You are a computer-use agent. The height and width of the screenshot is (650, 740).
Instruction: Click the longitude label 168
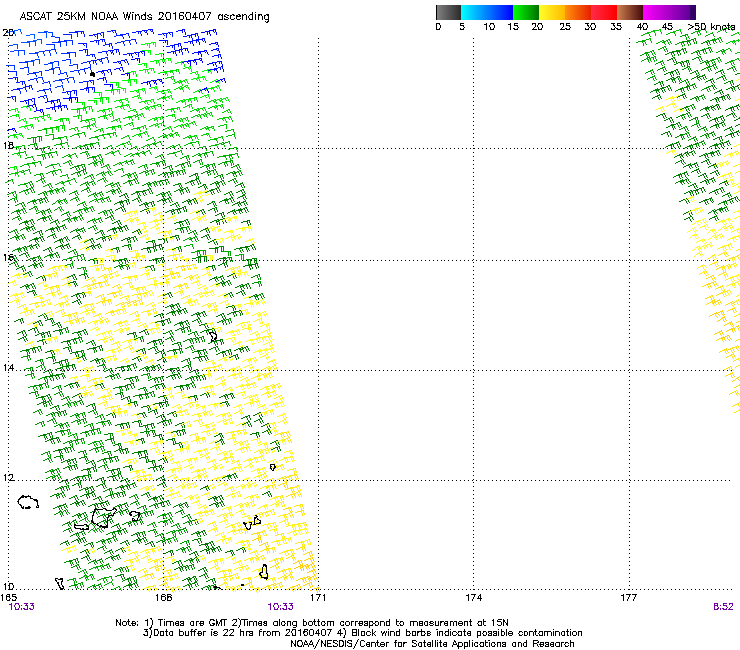163,598
